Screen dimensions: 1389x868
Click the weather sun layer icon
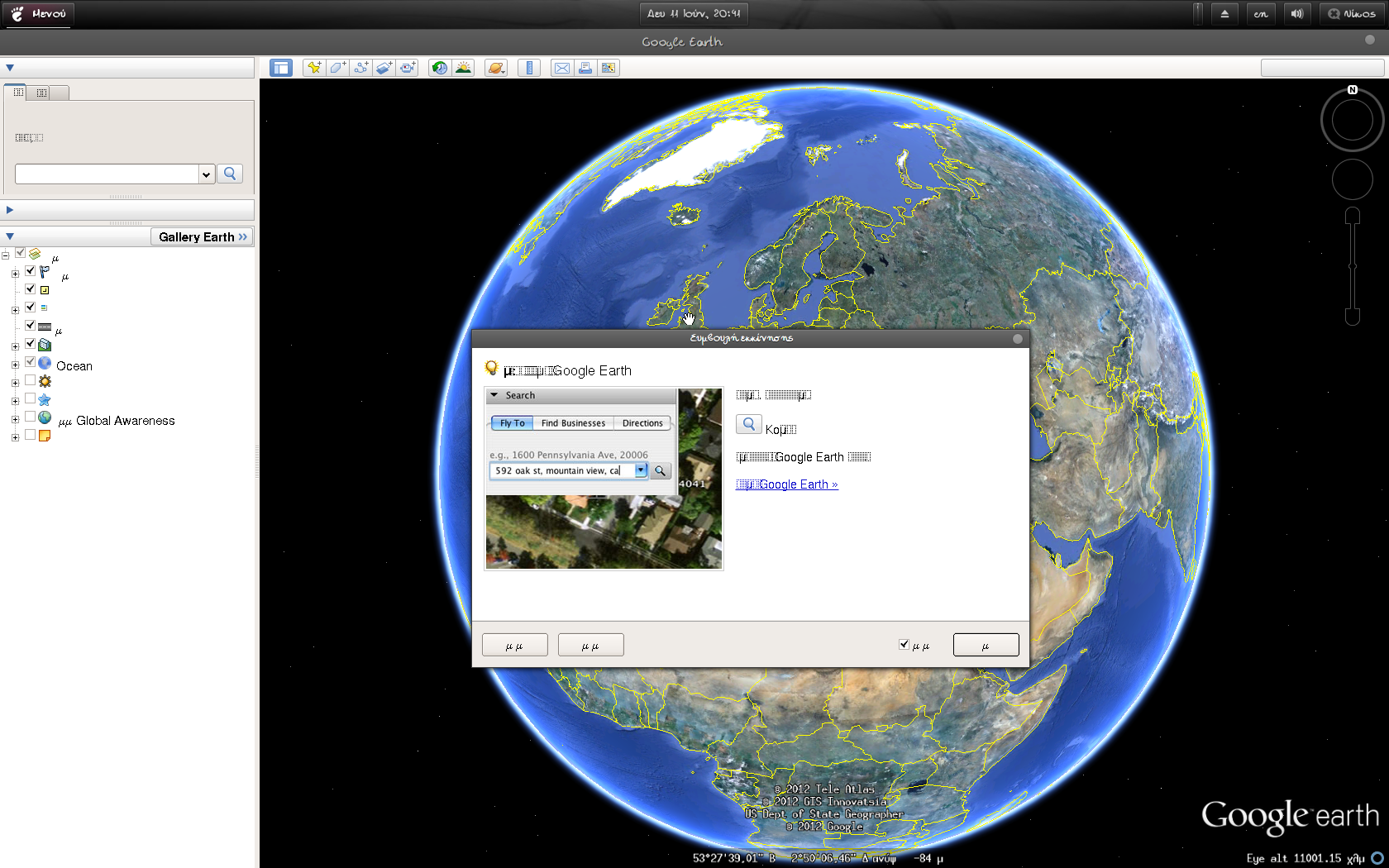click(45, 381)
